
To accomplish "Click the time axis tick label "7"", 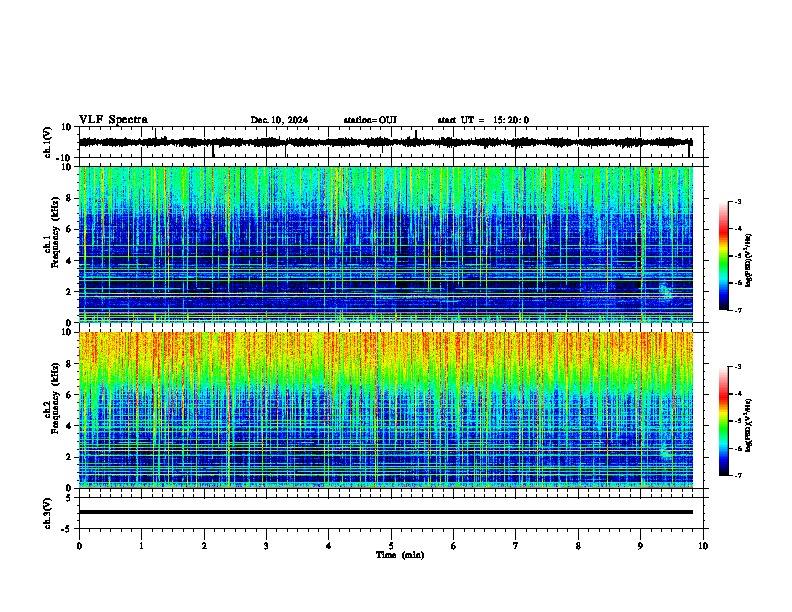I will pos(516,546).
